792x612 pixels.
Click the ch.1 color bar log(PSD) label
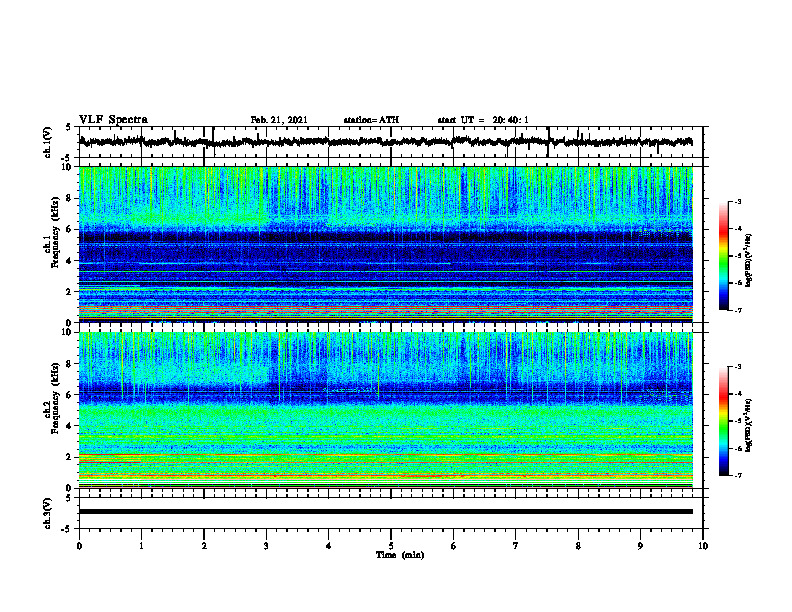point(749,261)
